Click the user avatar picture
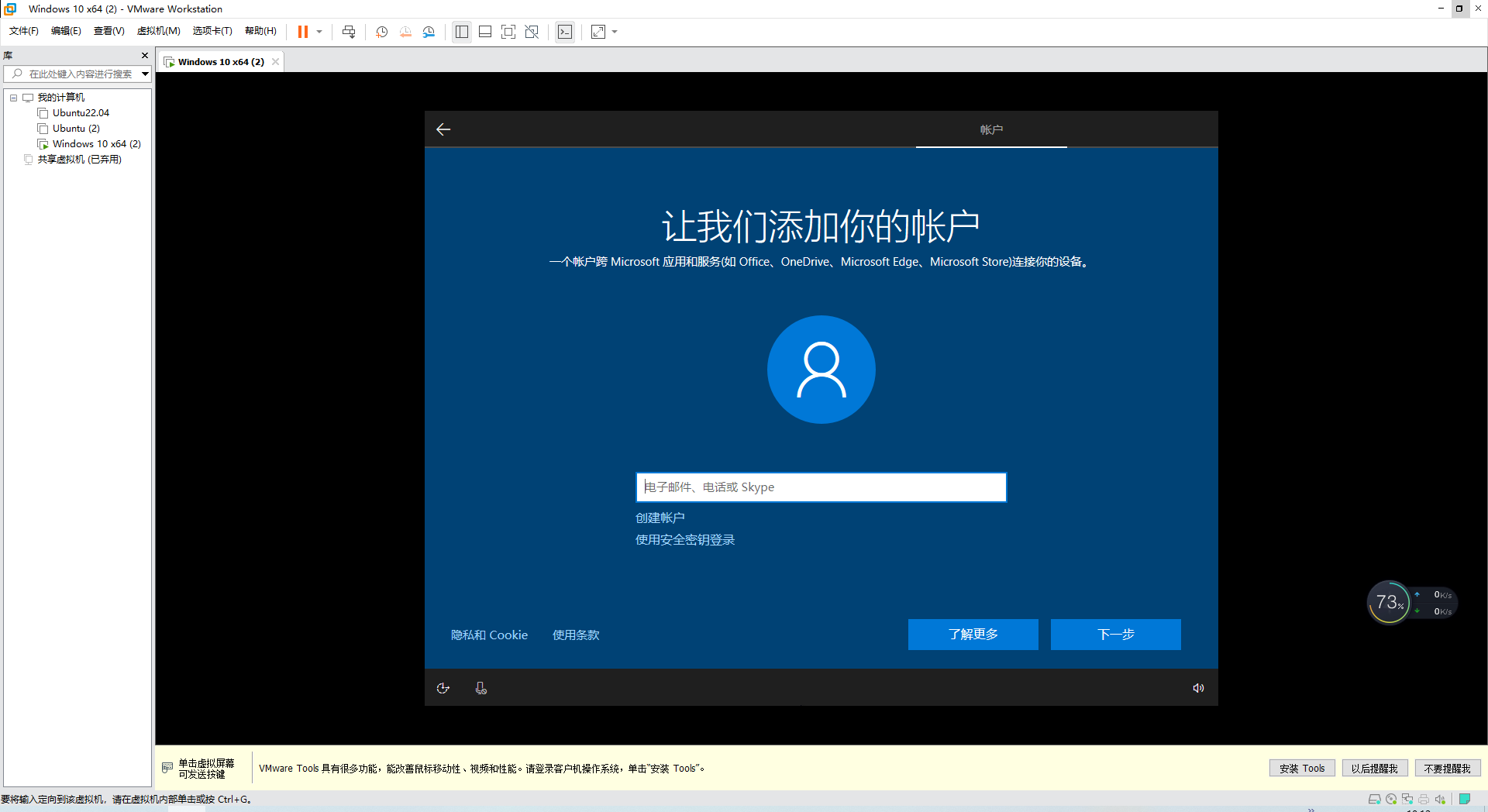The width and height of the screenshot is (1488, 812). coord(821,370)
